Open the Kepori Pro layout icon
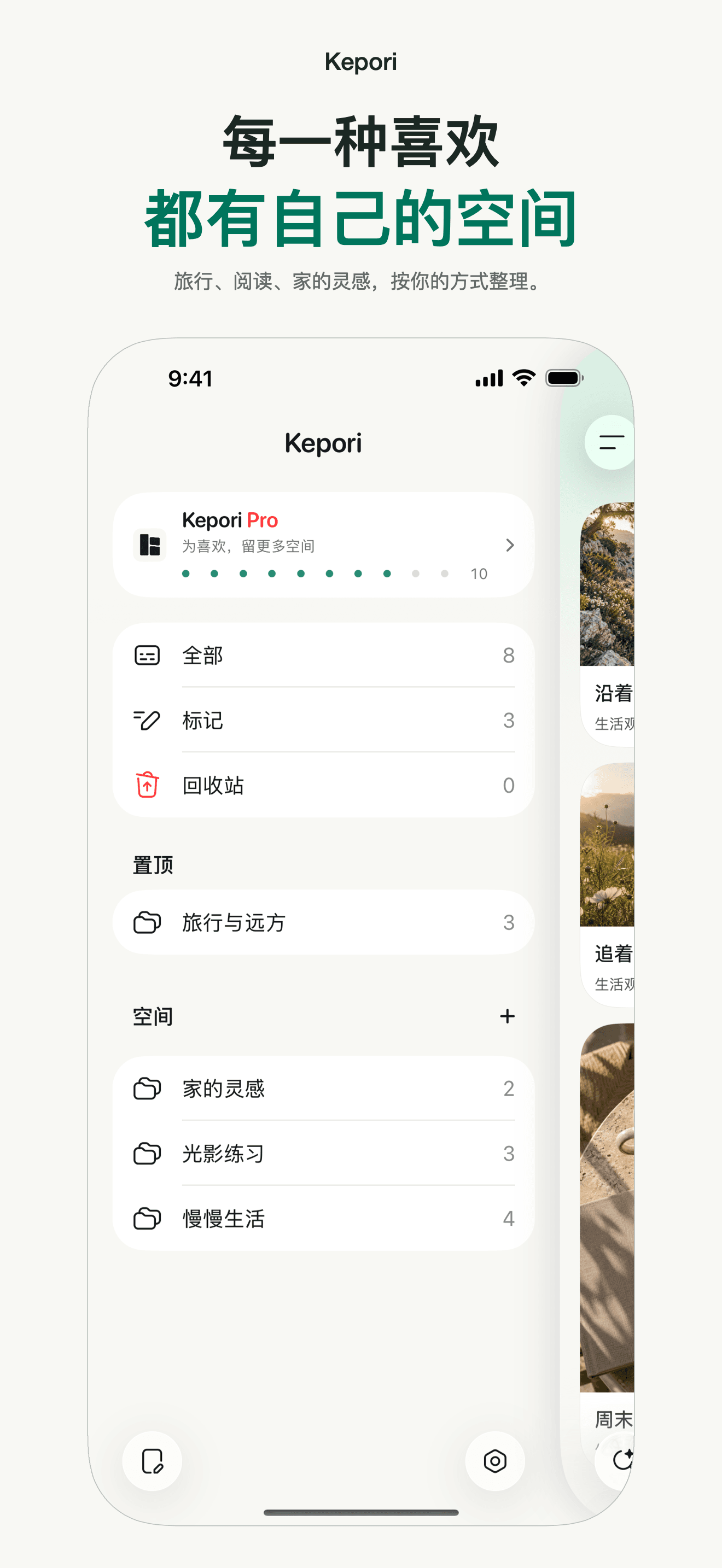The width and height of the screenshot is (722, 1568). (x=149, y=545)
